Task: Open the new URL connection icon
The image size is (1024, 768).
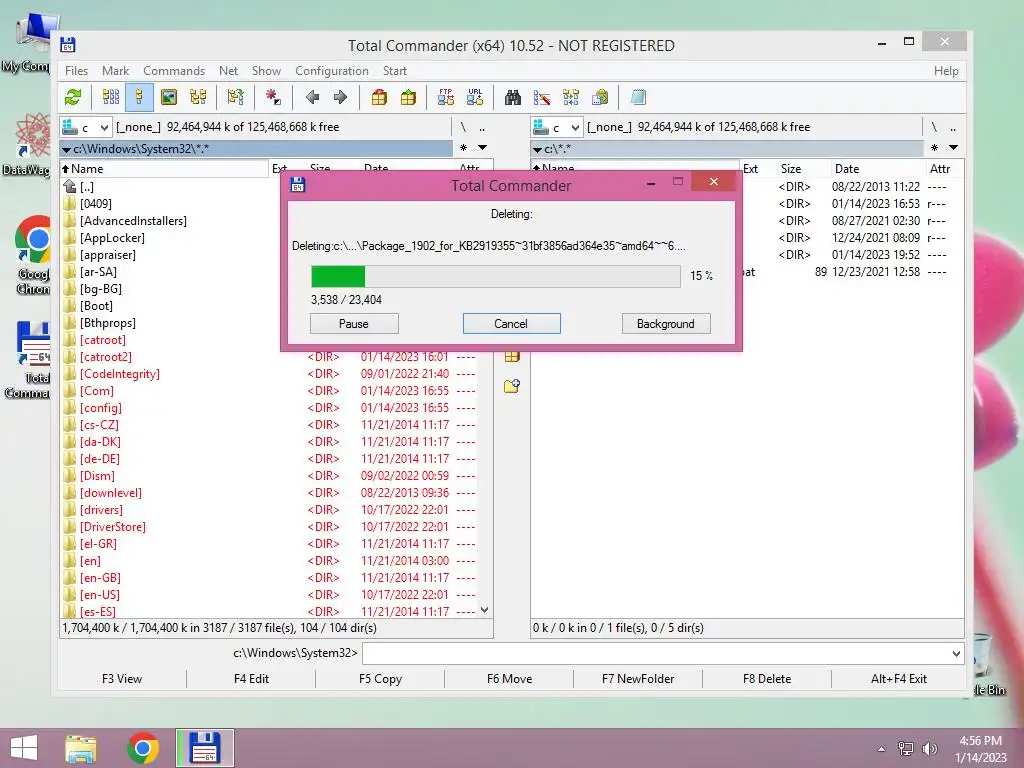Action: (x=475, y=98)
